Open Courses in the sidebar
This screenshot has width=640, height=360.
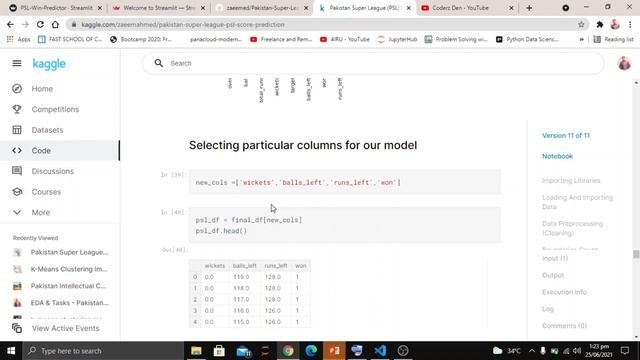(46, 192)
